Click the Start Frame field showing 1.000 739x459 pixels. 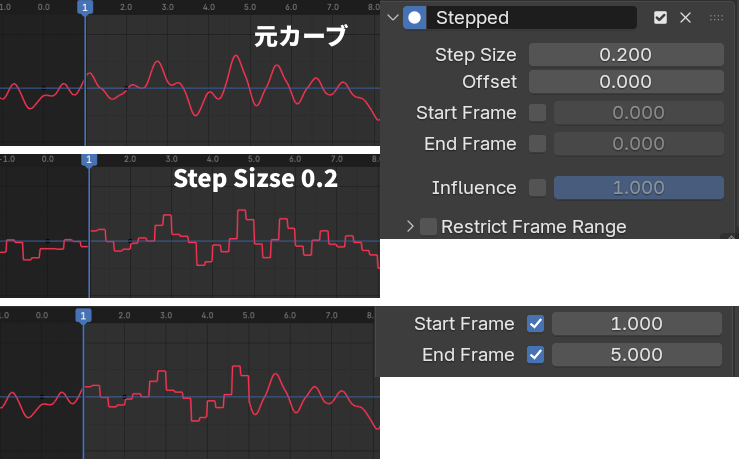click(x=636, y=323)
